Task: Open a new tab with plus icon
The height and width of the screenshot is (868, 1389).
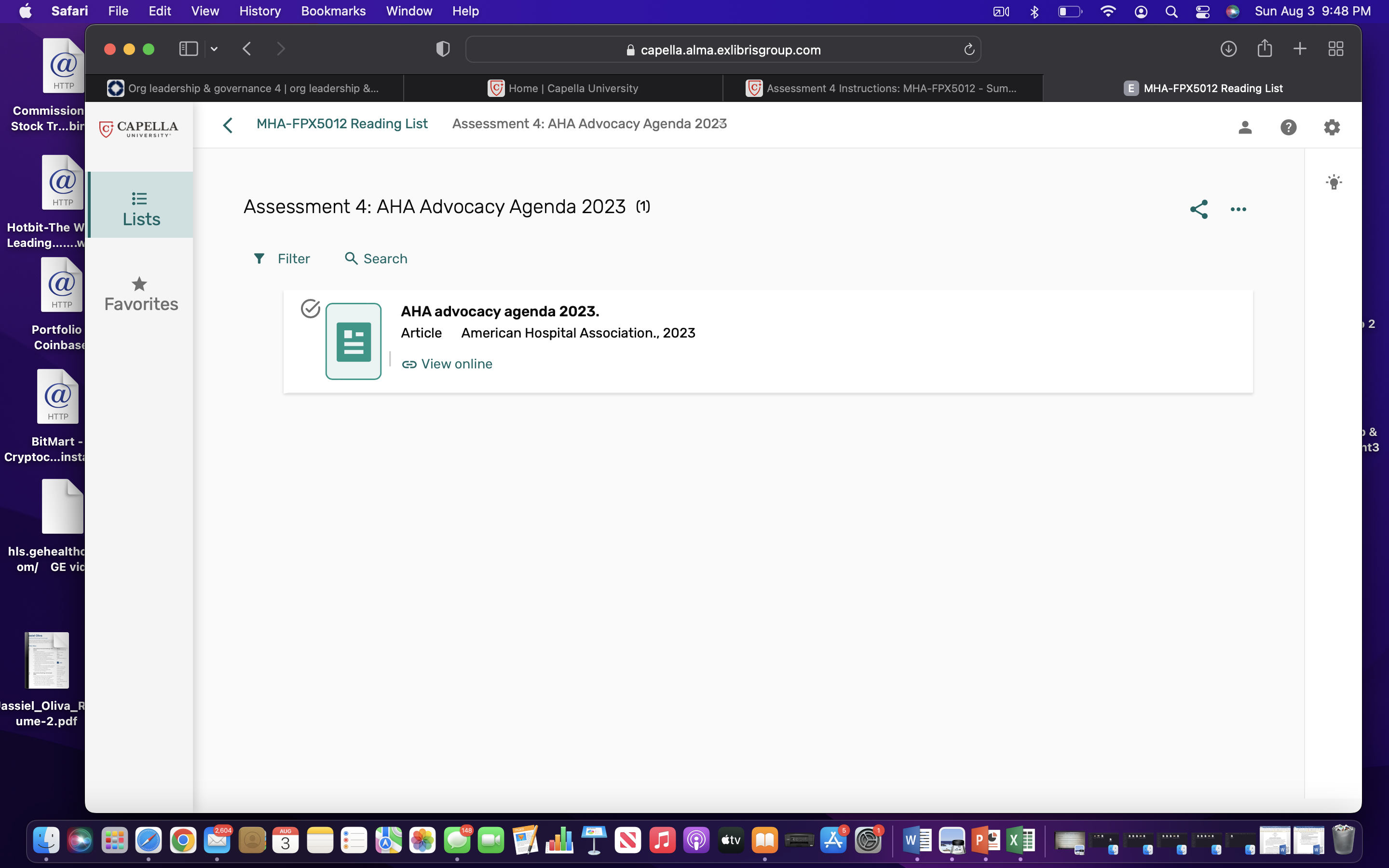Action: [x=1300, y=49]
